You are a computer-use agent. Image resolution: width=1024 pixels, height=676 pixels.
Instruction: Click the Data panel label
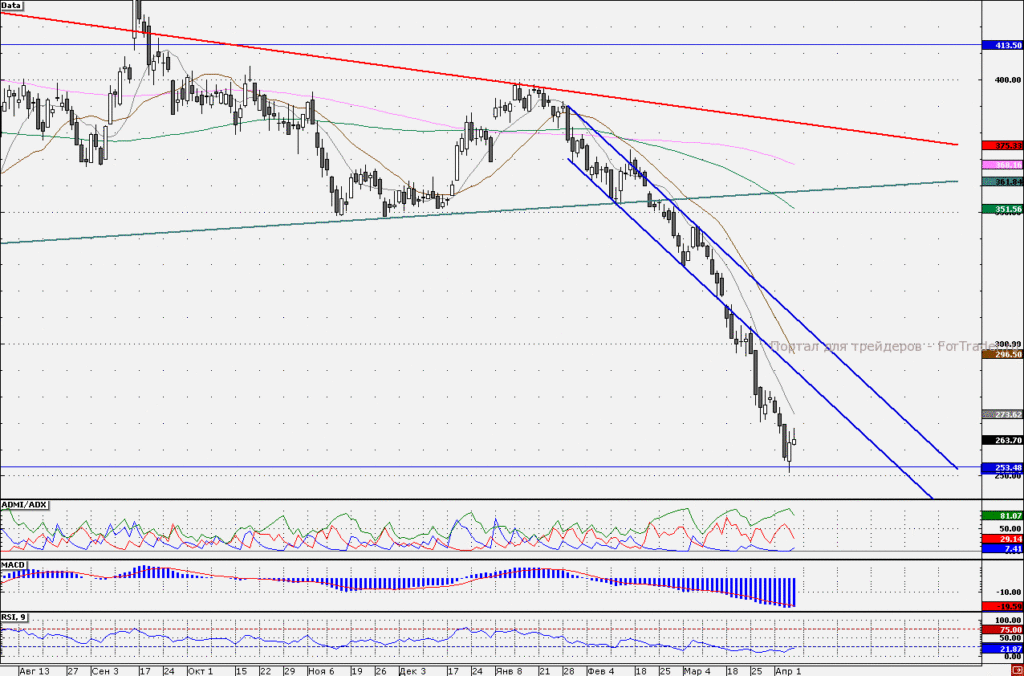[12, 5]
